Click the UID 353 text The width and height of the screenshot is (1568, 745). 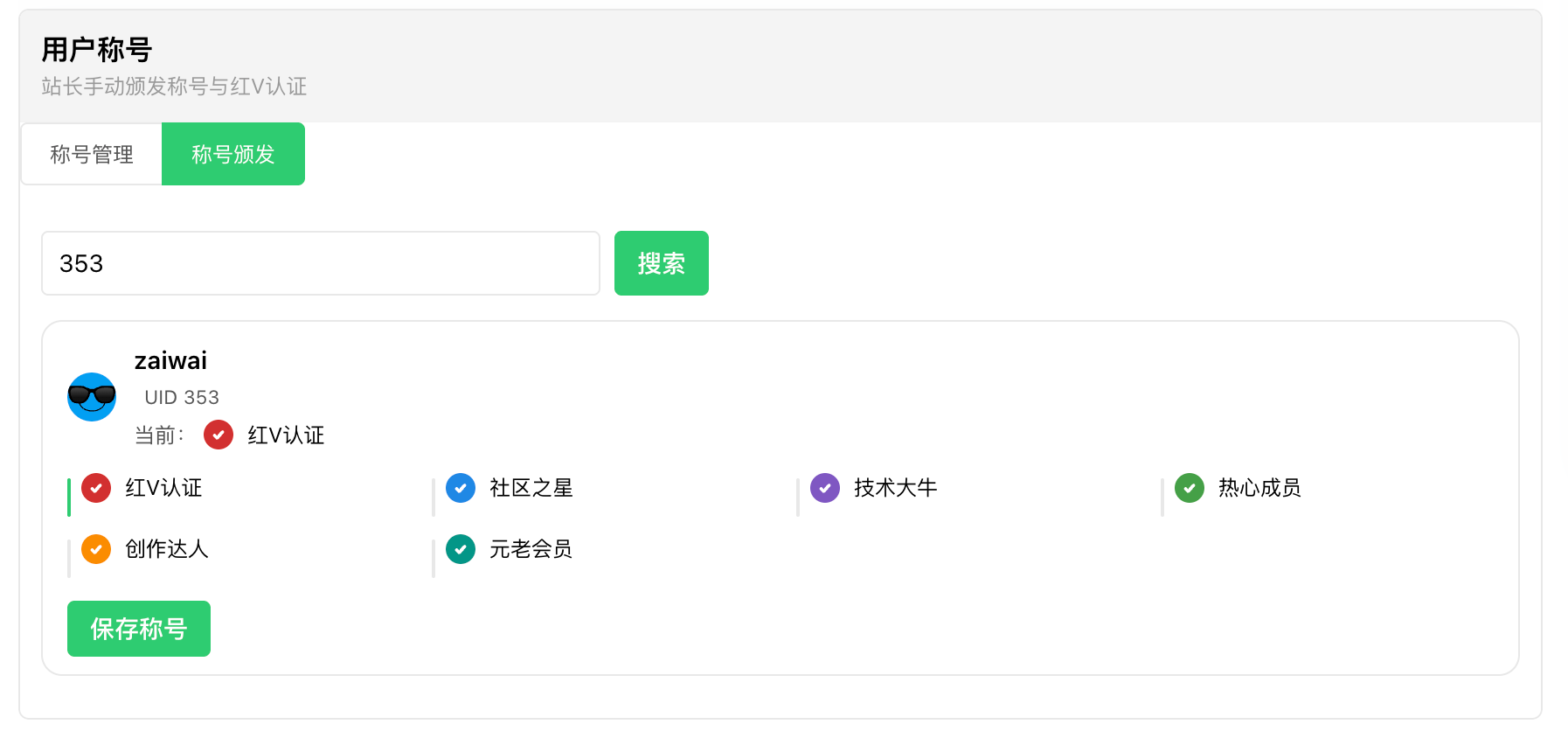pyautogui.click(x=182, y=398)
